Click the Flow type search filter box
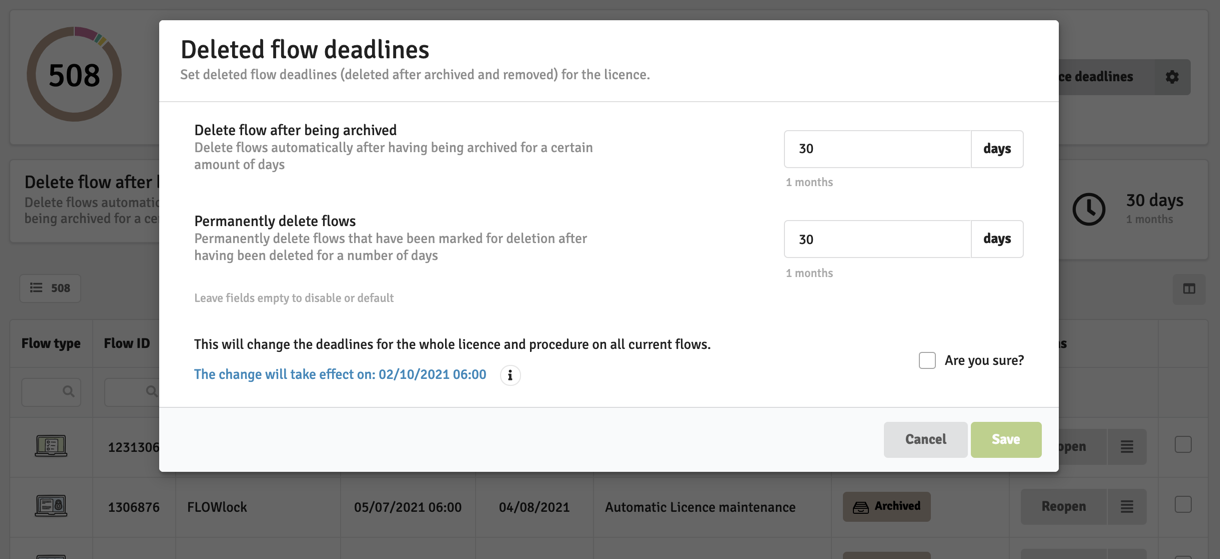 tap(51, 391)
